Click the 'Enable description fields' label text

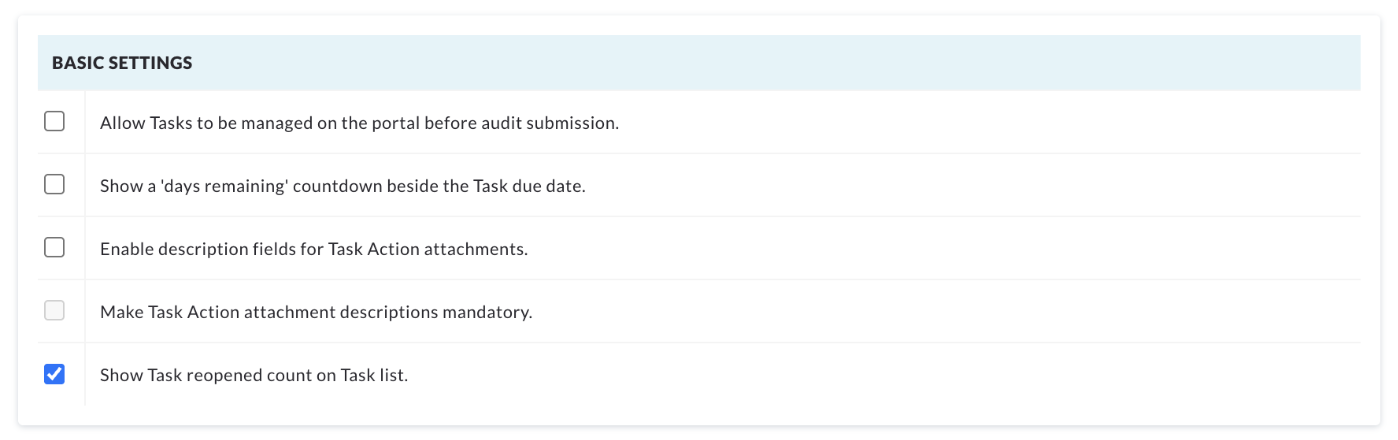pos(314,249)
